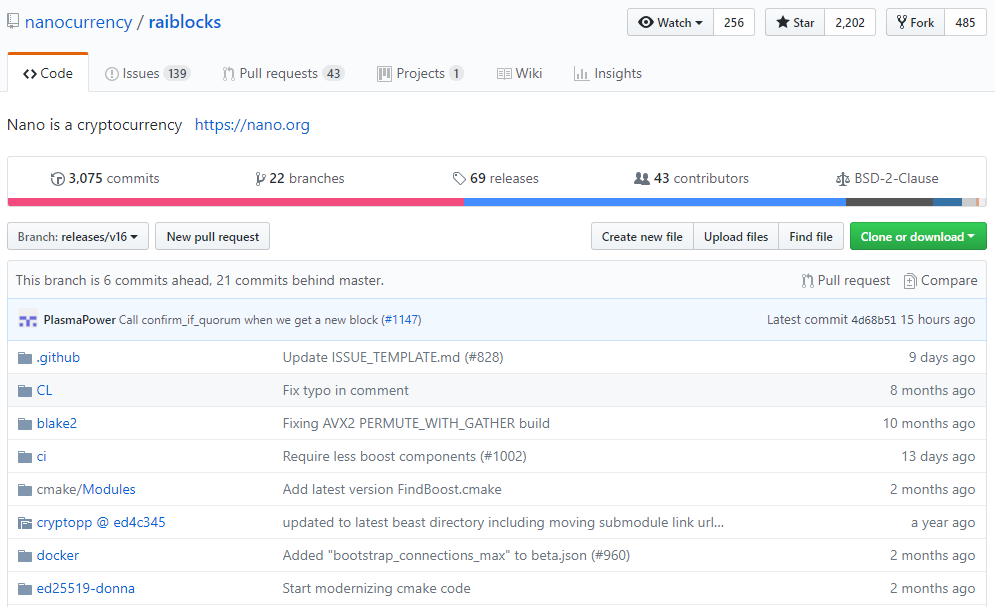This screenshot has width=995, height=607.
Task: Open PlasmaPower author link
Action: [79, 320]
